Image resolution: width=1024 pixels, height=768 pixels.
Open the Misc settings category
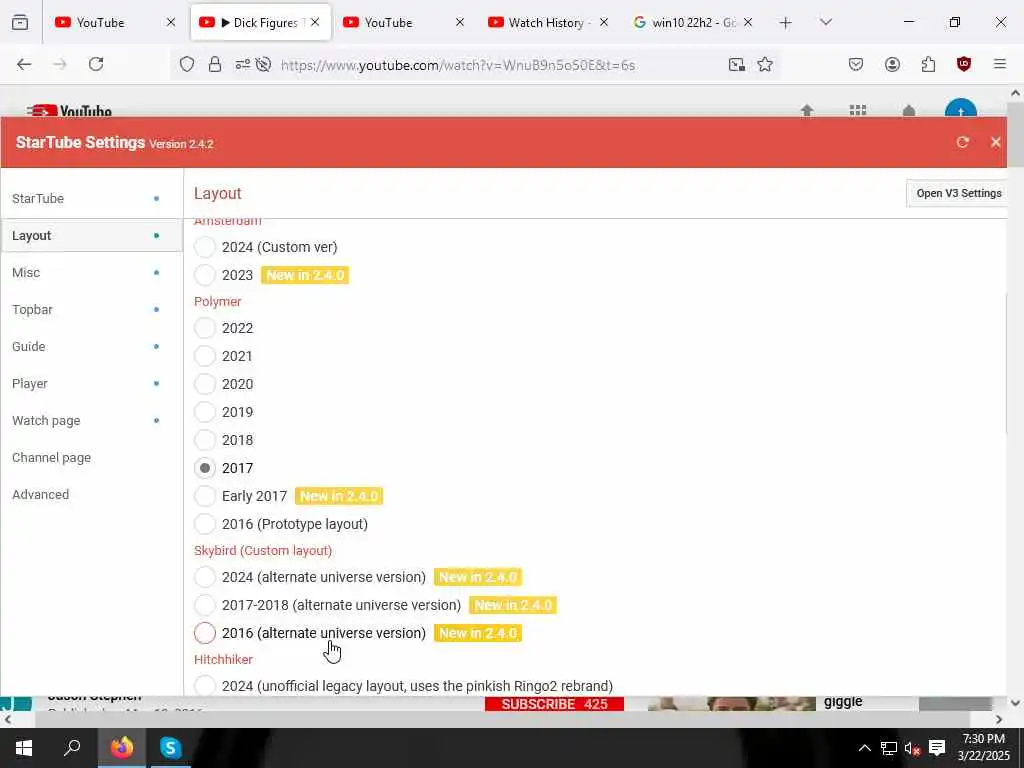91,273
